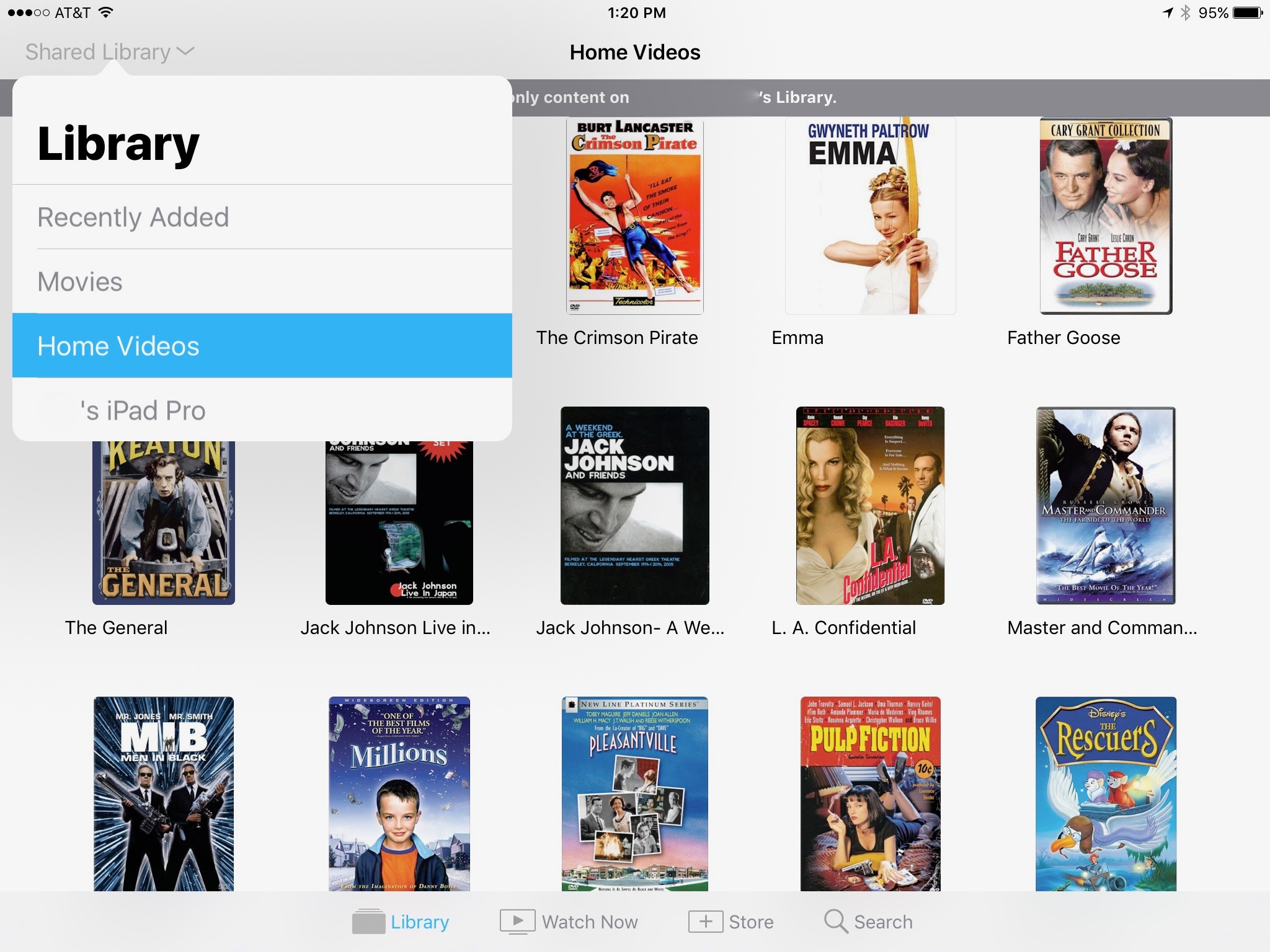Open Jack Johnson A Weekend at the Greek poster
Image resolution: width=1270 pixels, height=952 pixels.
click(x=635, y=506)
